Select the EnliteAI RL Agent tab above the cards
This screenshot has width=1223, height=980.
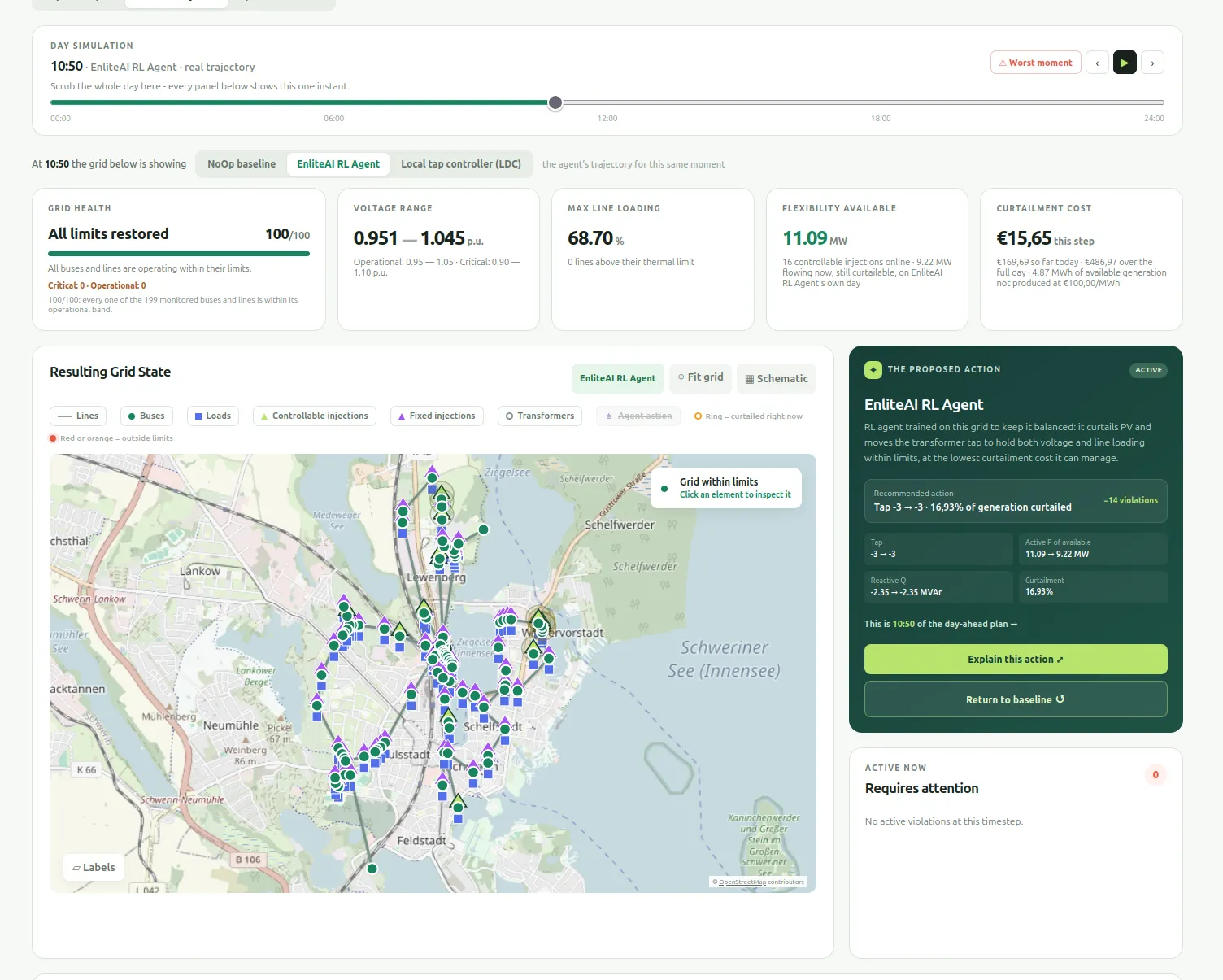tap(338, 164)
